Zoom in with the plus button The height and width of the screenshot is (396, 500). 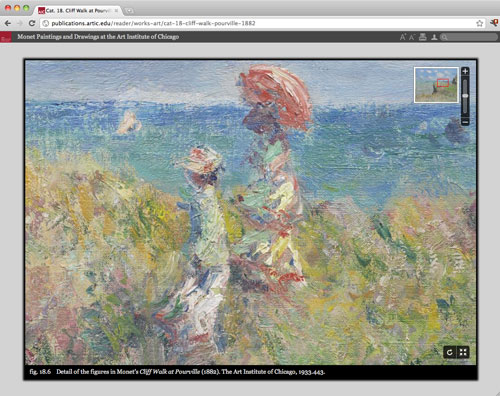point(465,71)
